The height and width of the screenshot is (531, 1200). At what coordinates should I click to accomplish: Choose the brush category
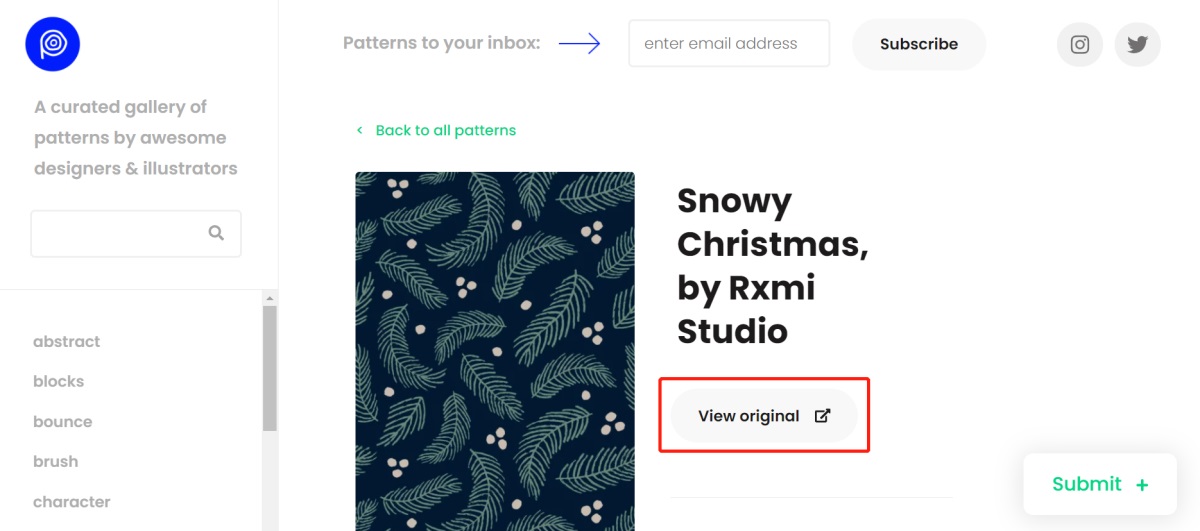(x=55, y=461)
